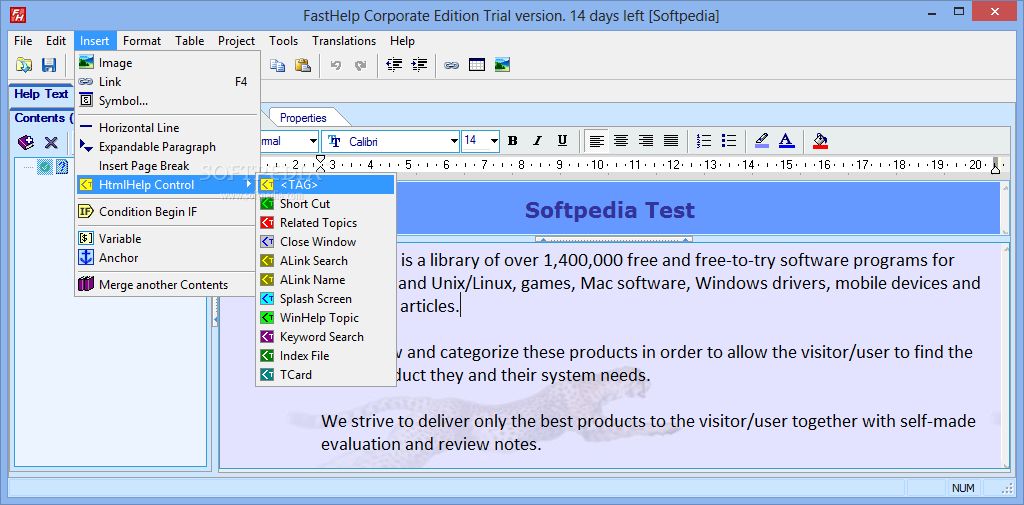Toggle Bold formatting
Screen dimensions: 1024x505
513,140
